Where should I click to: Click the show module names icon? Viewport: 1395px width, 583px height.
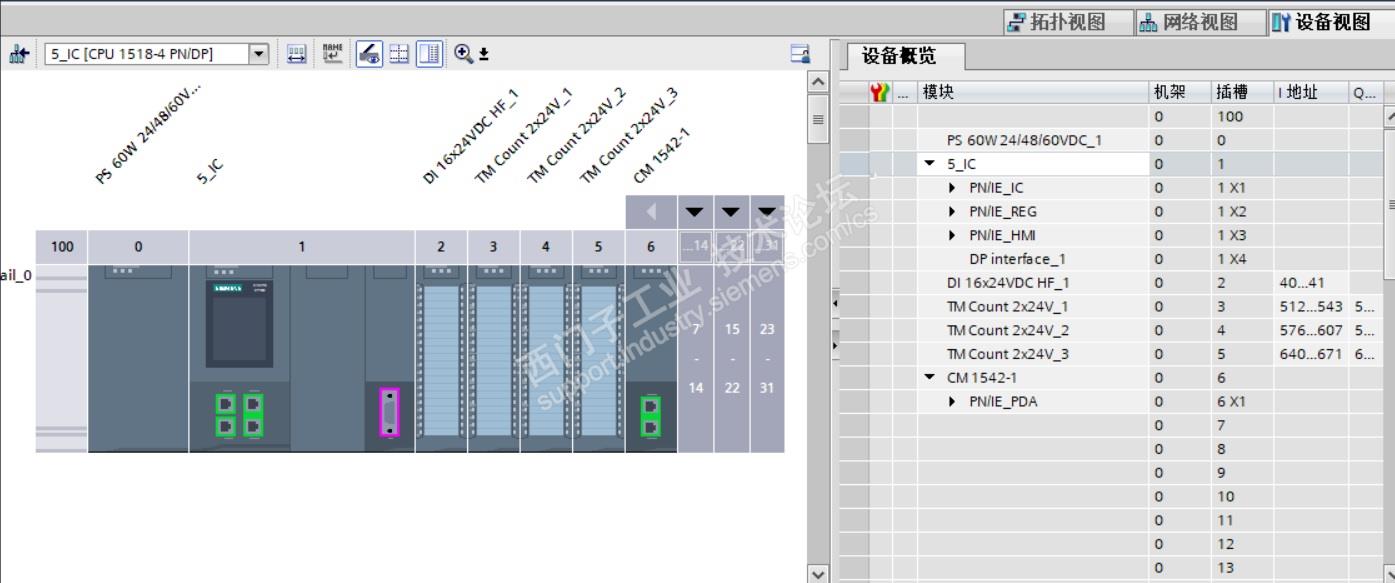[333, 54]
